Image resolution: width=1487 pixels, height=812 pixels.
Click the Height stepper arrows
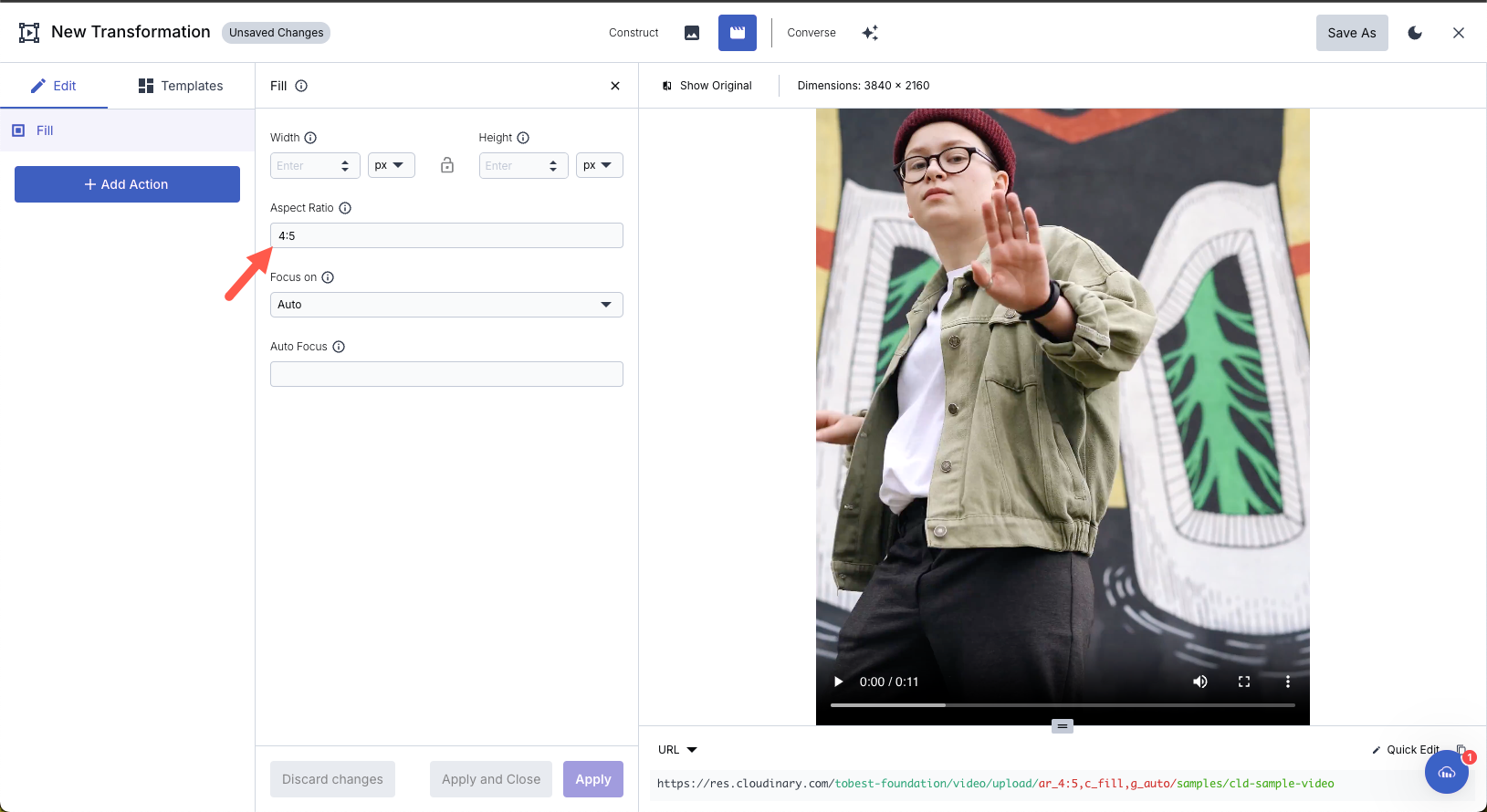tap(553, 165)
